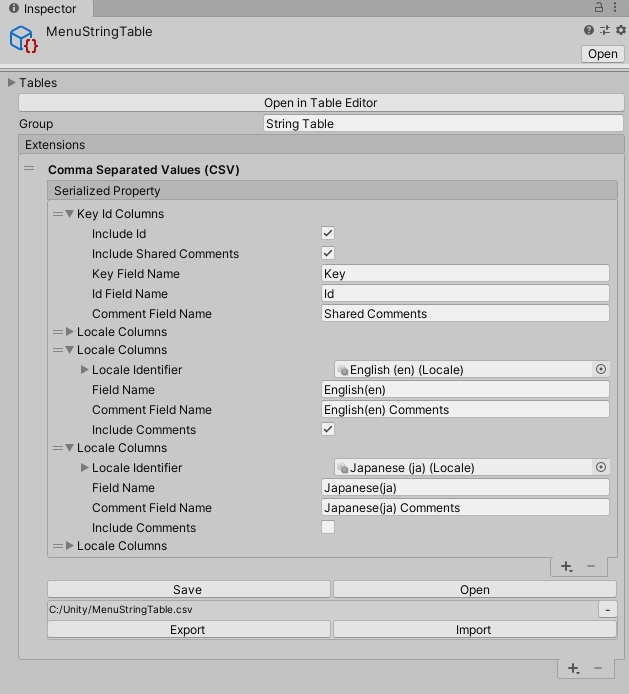
Task: Click the Open in Table Editor button
Action: [x=320, y=103]
